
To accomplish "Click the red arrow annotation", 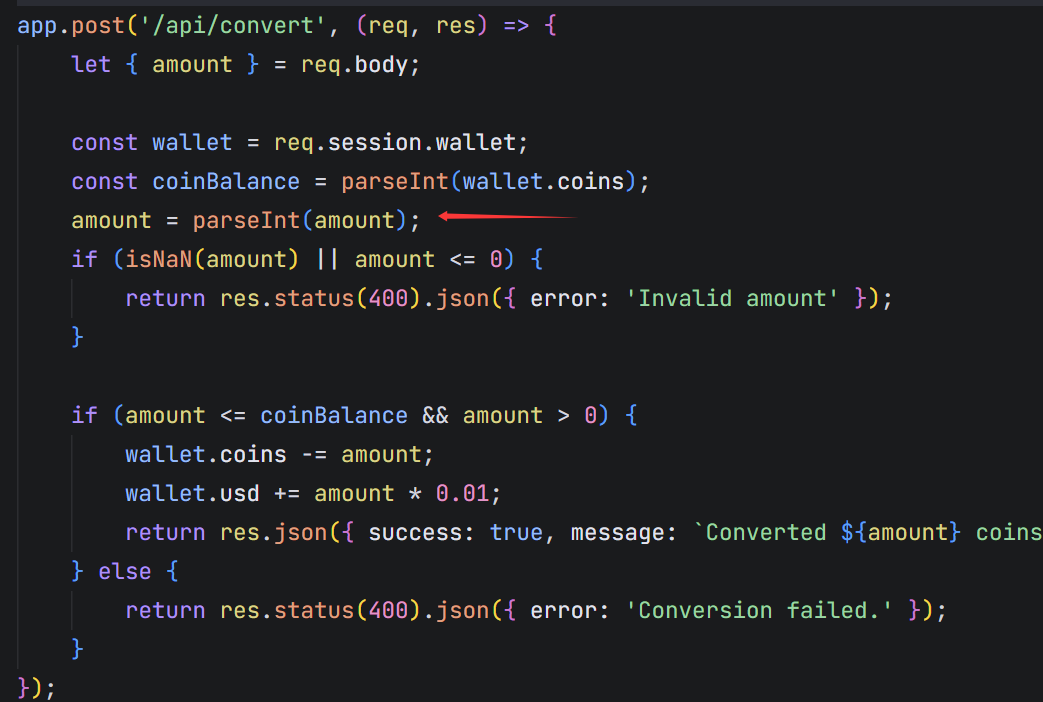I will [507, 216].
